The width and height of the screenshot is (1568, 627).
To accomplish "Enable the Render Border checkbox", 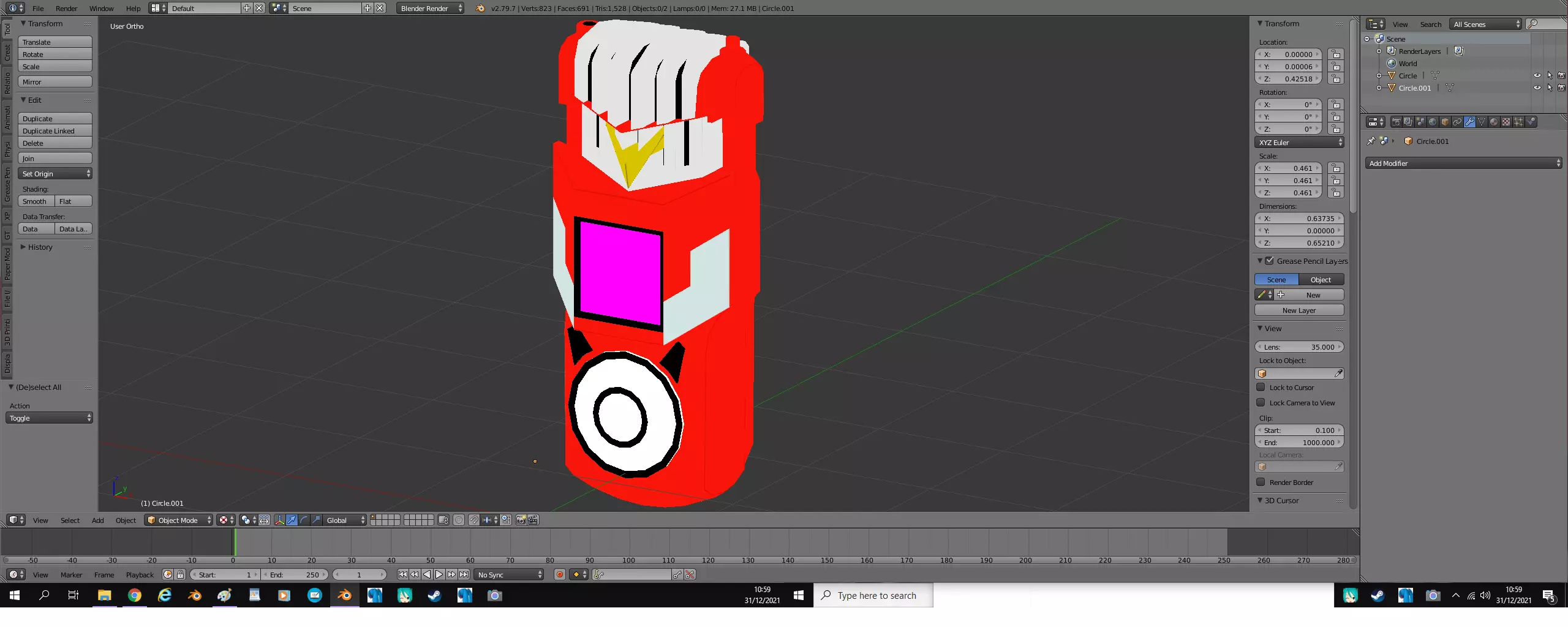I will [1261, 482].
